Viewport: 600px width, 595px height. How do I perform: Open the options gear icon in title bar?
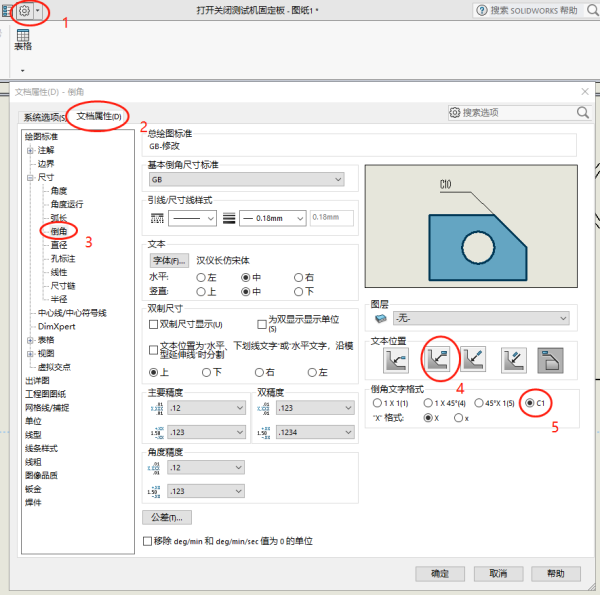point(24,11)
